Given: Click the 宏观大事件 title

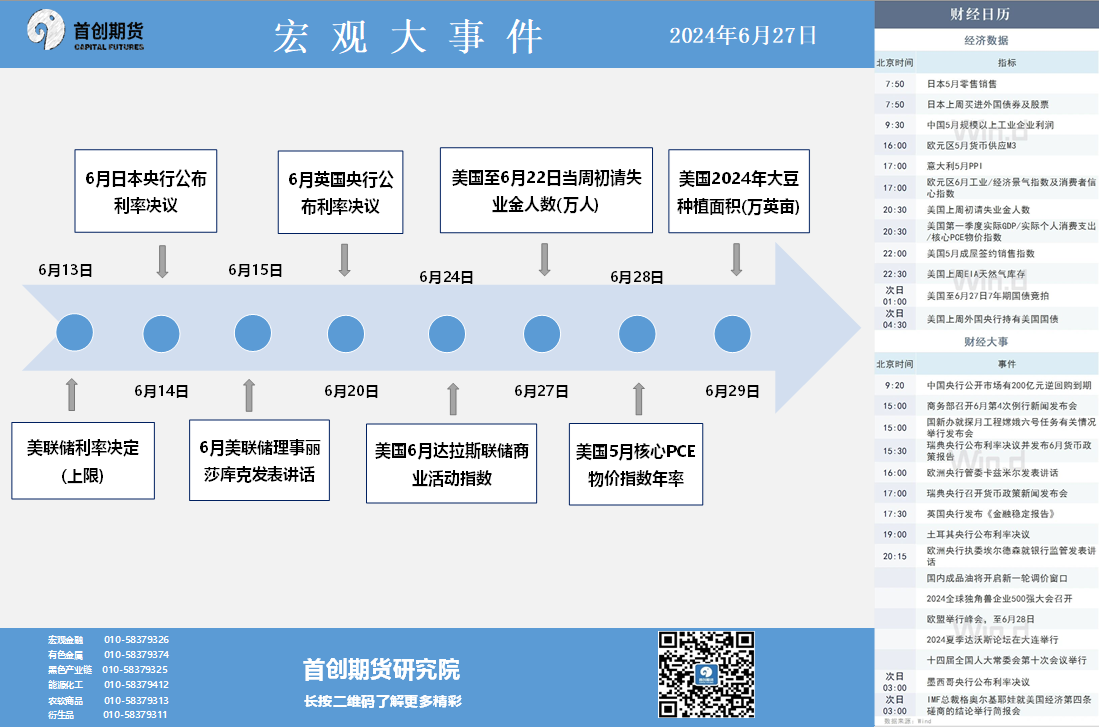Looking at the screenshot, I should point(408,36).
